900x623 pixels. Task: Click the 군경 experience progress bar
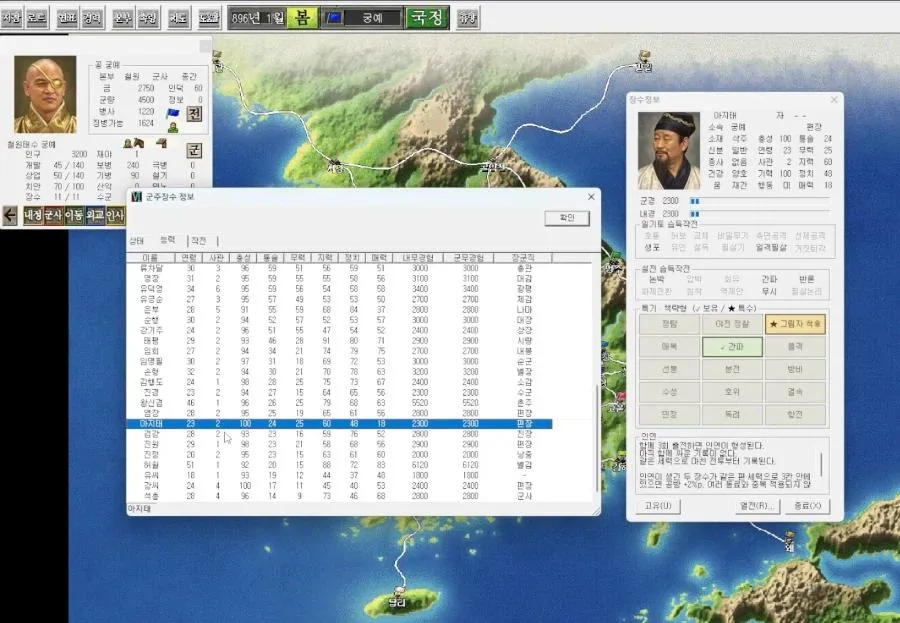click(759, 201)
